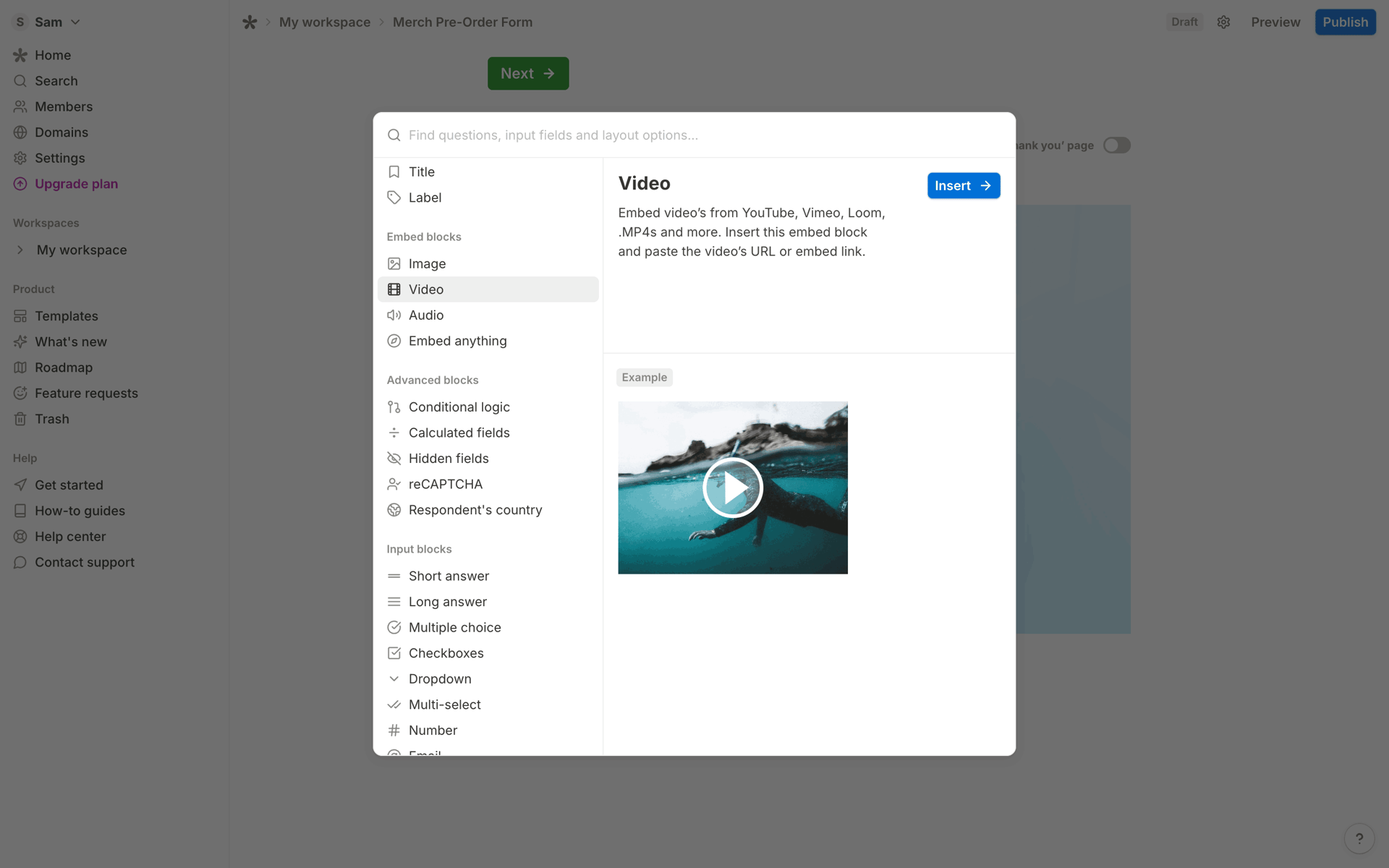
Task: Click the Trash bin icon in sidebar
Action: click(x=20, y=419)
